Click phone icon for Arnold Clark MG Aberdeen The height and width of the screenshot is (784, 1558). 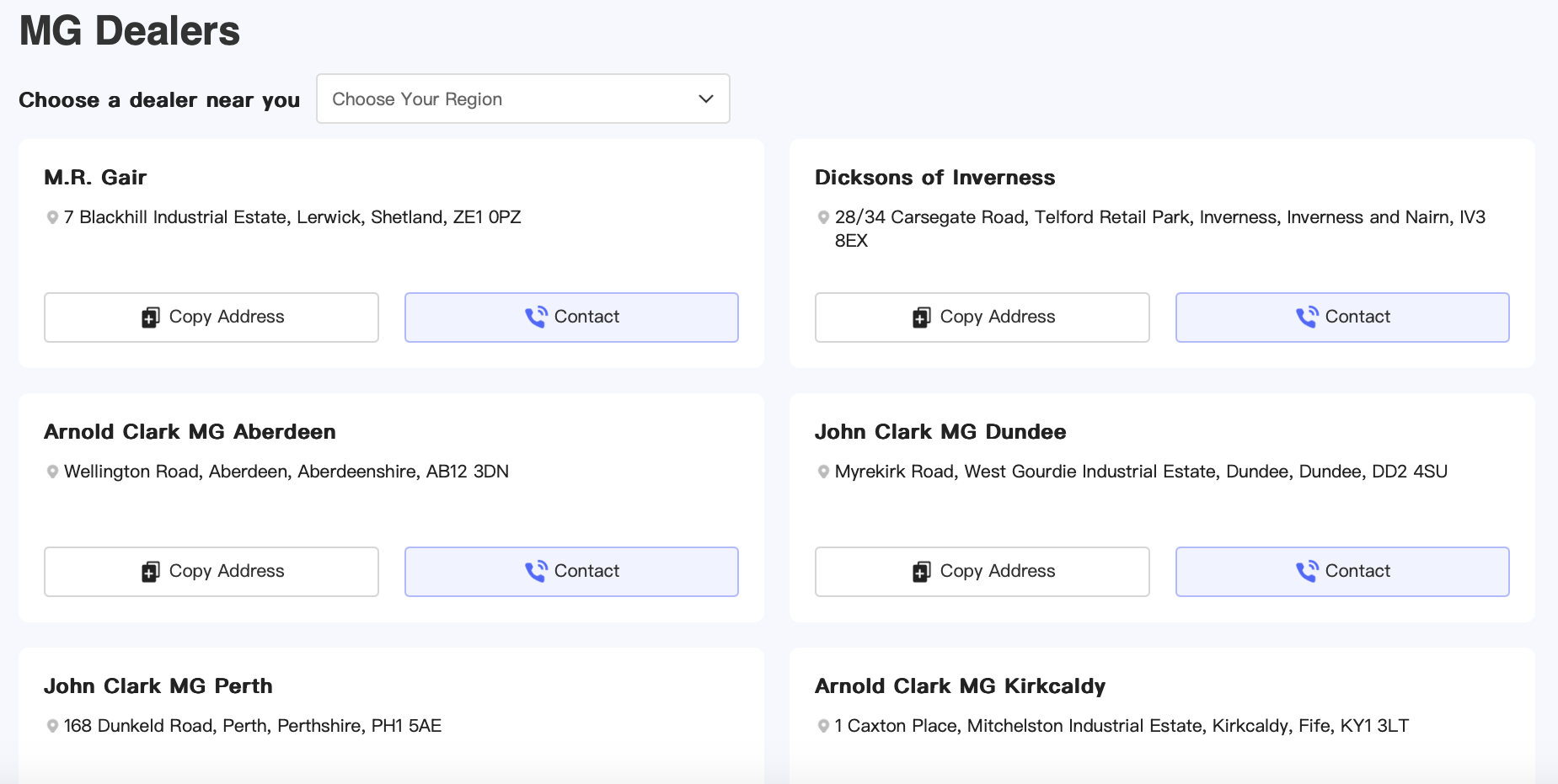(536, 571)
